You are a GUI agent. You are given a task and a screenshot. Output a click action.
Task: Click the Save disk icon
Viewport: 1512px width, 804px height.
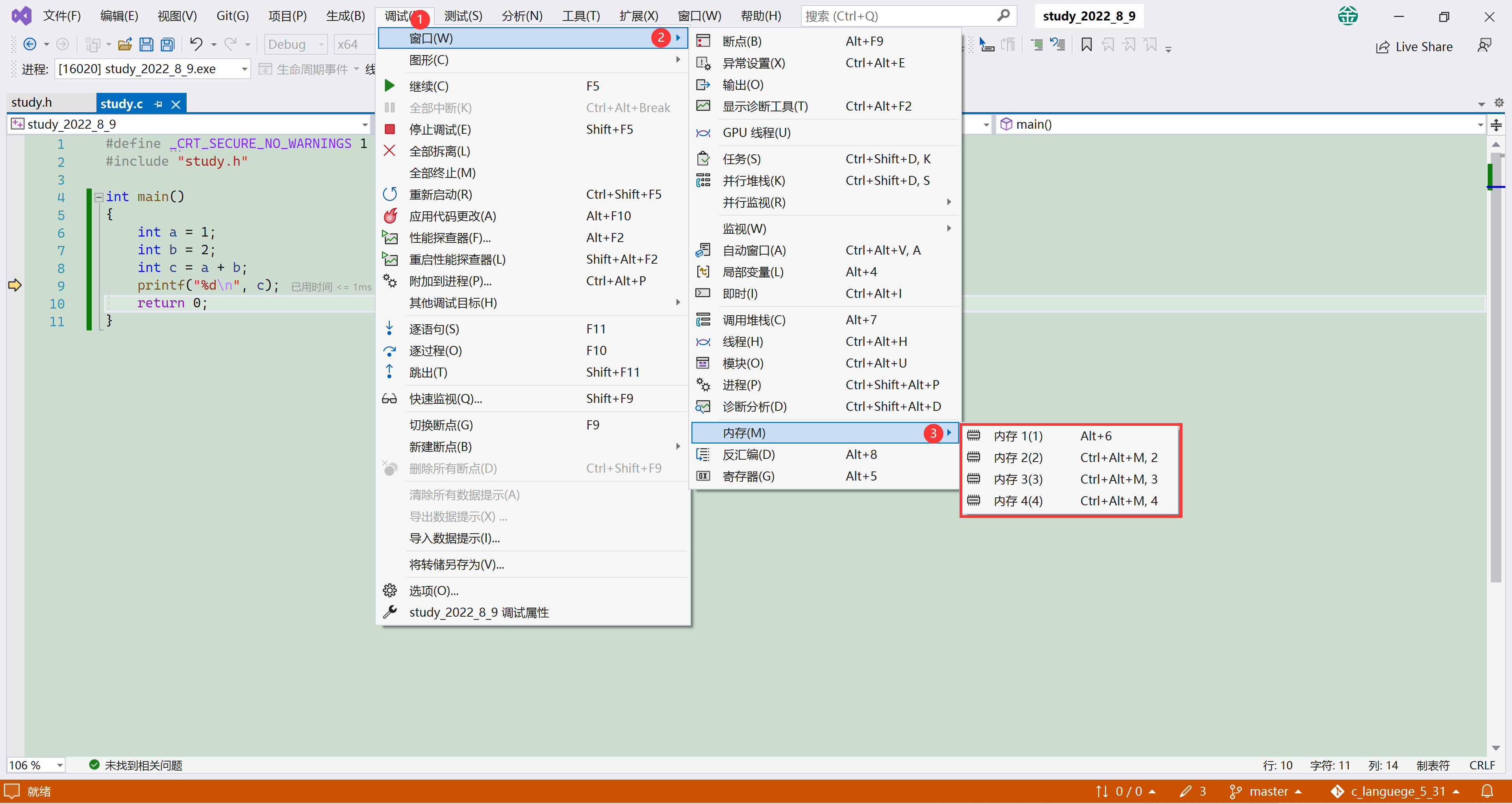pyautogui.click(x=146, y=44)
